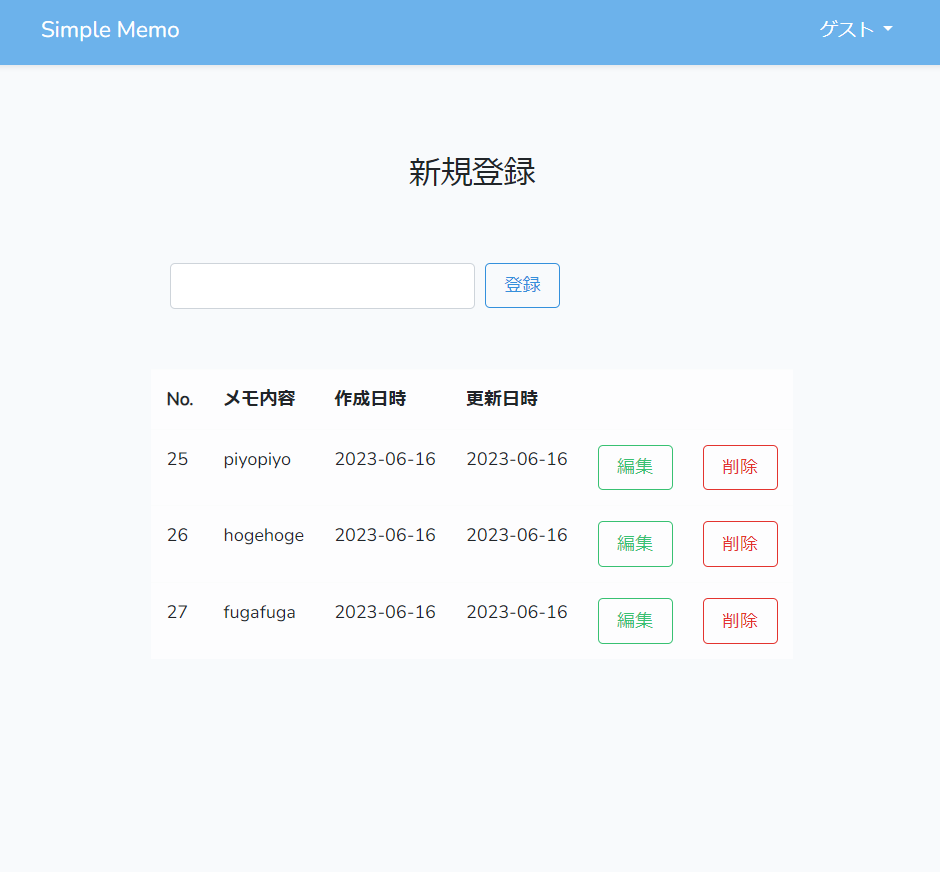940x872 pixels.
Task: Click the 登録 registration button
Action: (x=521, y=285)
